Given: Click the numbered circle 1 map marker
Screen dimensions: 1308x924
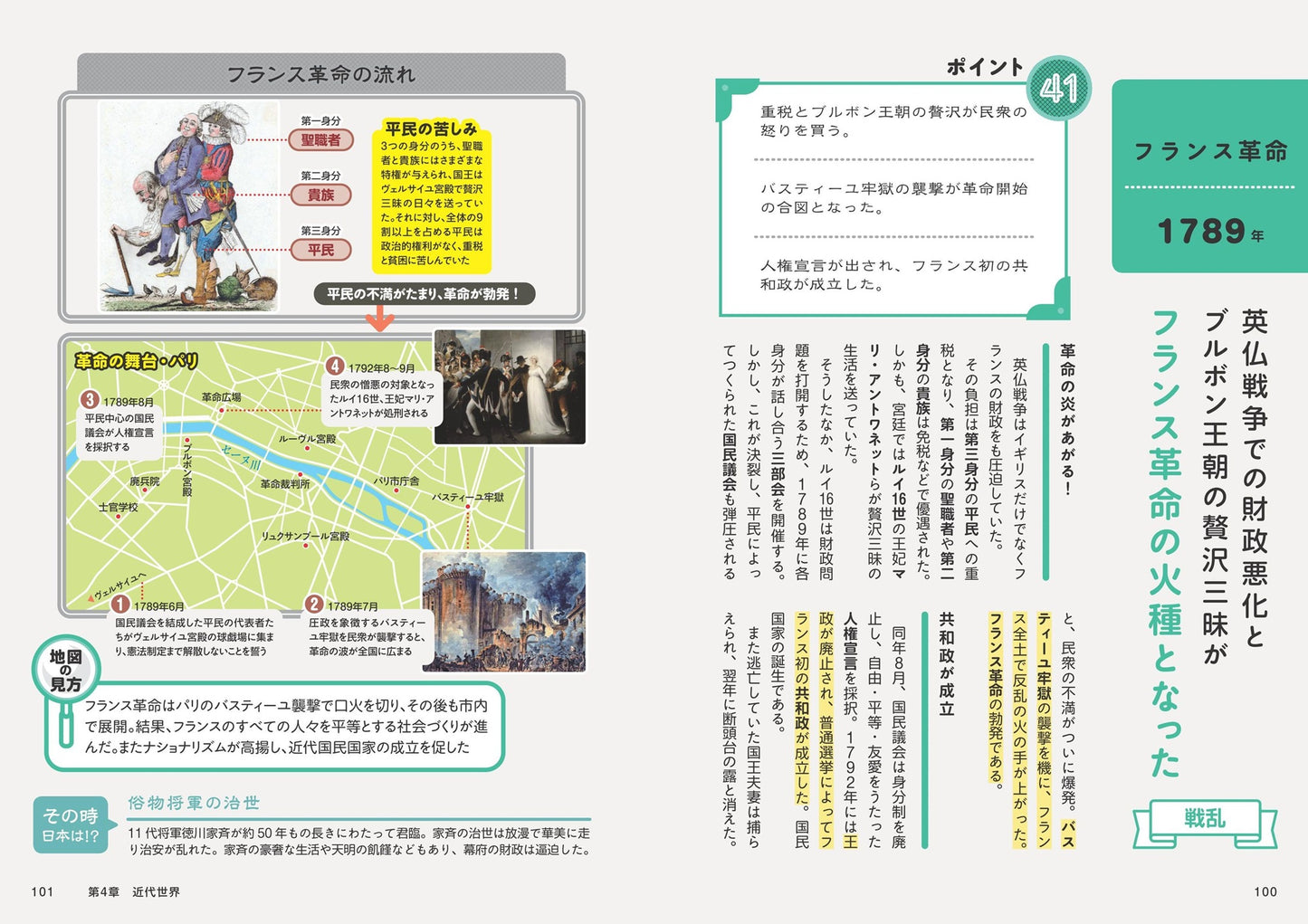Looking at the screenshot, I should point(119,605).
